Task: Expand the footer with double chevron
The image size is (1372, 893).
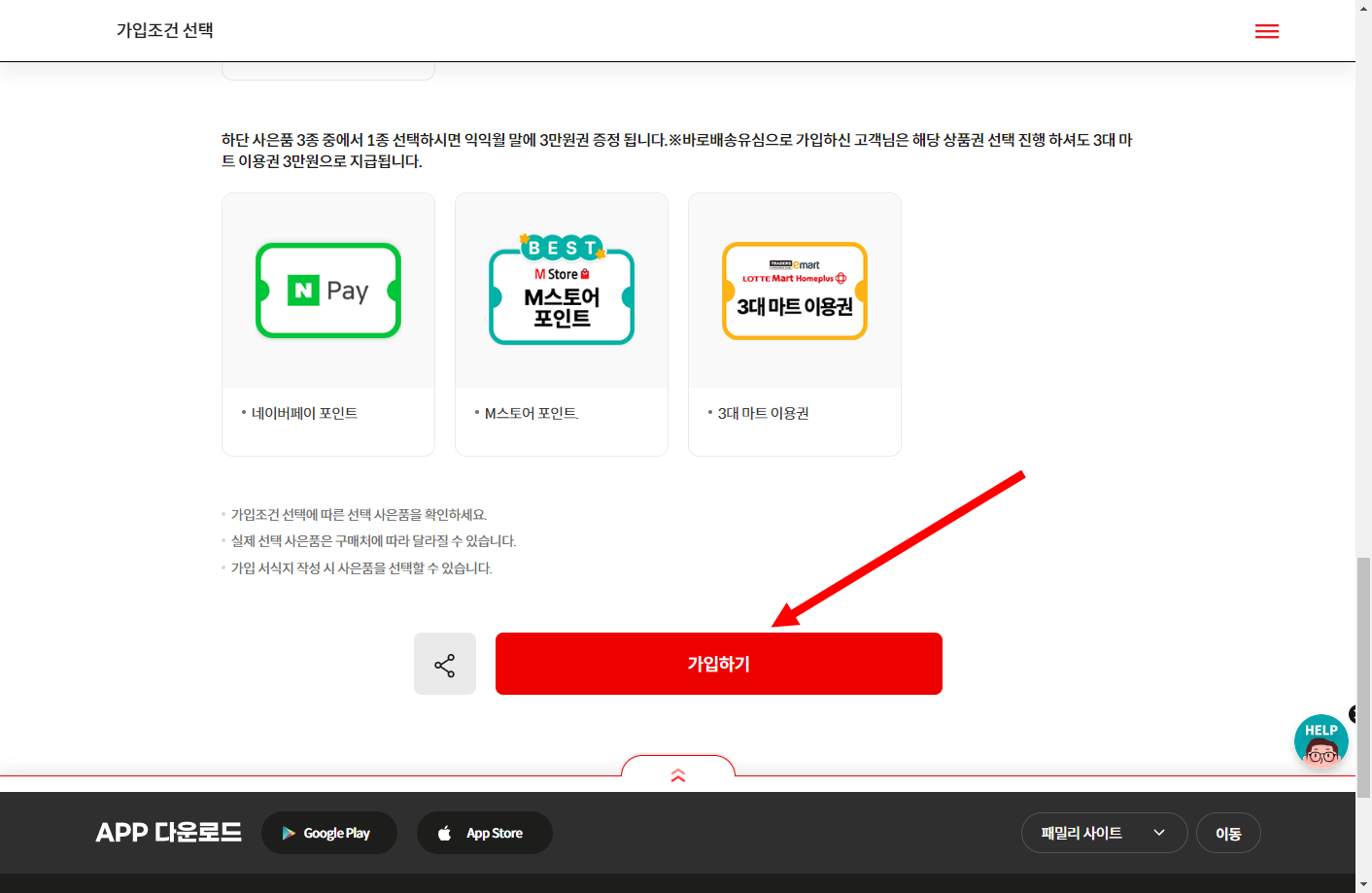Action: click(x=678, y=774)
